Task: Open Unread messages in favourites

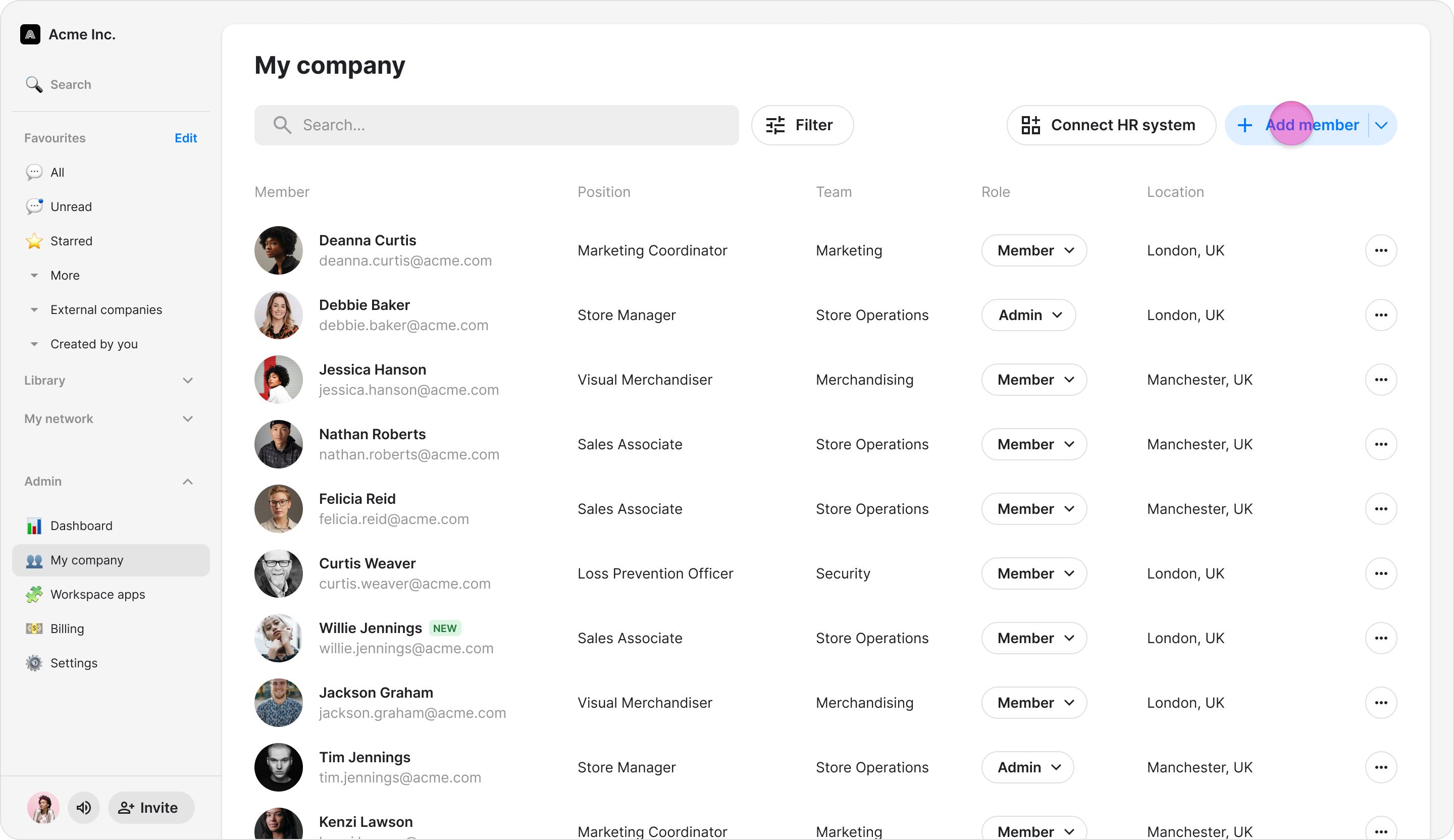Action: 70,206
